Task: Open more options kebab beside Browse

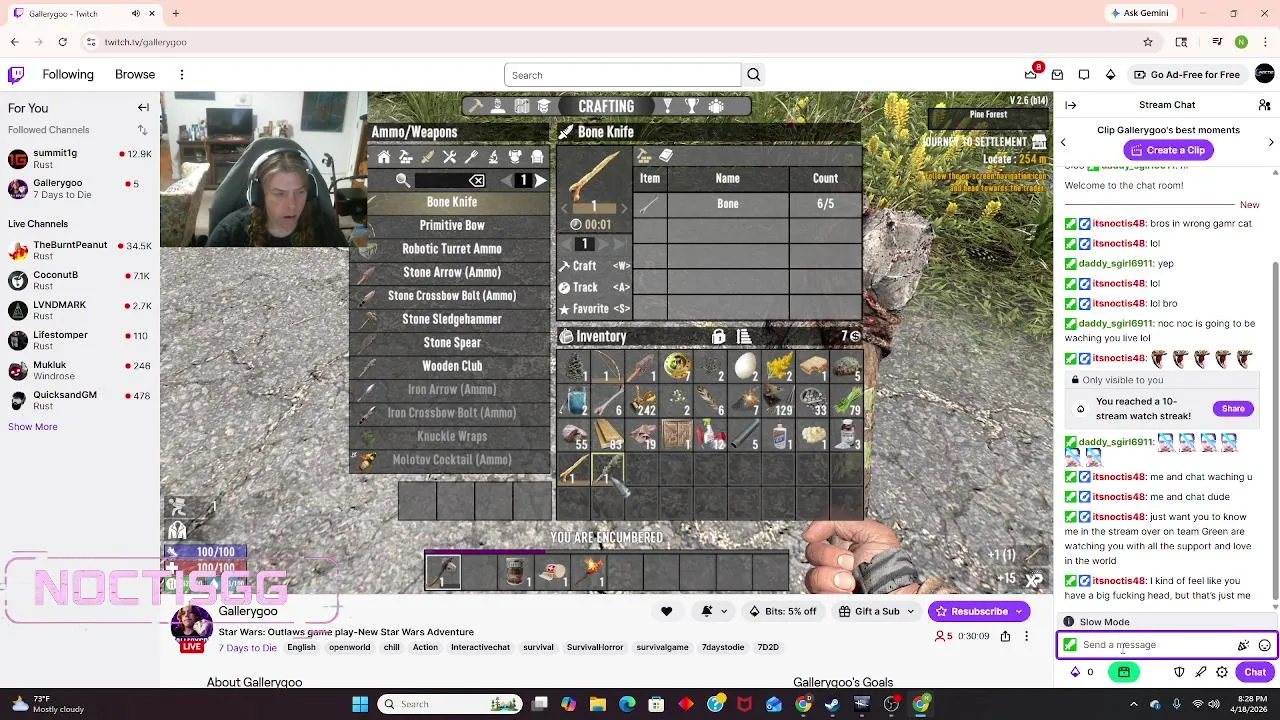Action: coord(182,75)
